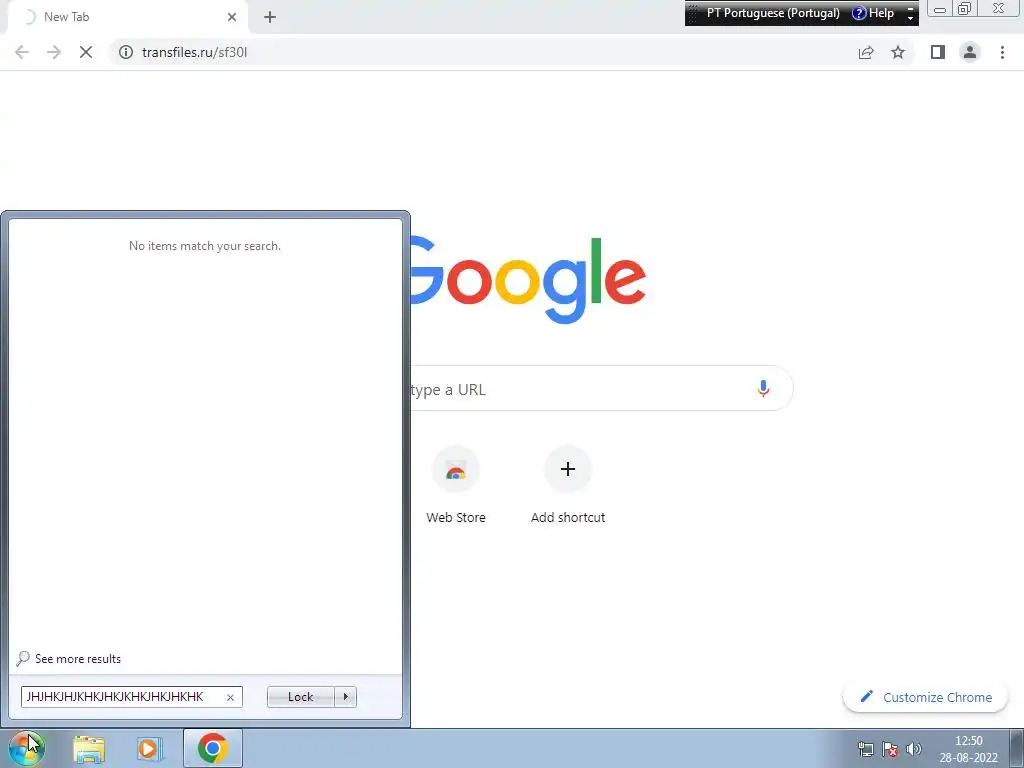The width and height of the screenshot is (1024, 768).
Task: Open a new browser tab
Action: pyautogui.click(x=270, y=17)
